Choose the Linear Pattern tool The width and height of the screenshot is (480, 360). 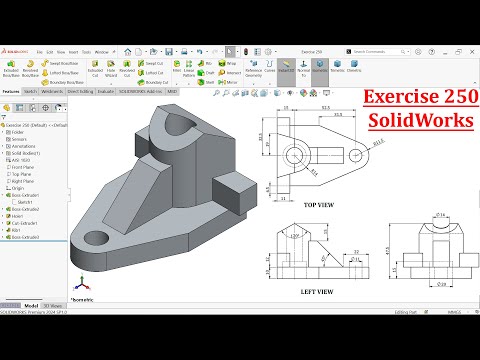pyautogui.click(x=189, y=69)
